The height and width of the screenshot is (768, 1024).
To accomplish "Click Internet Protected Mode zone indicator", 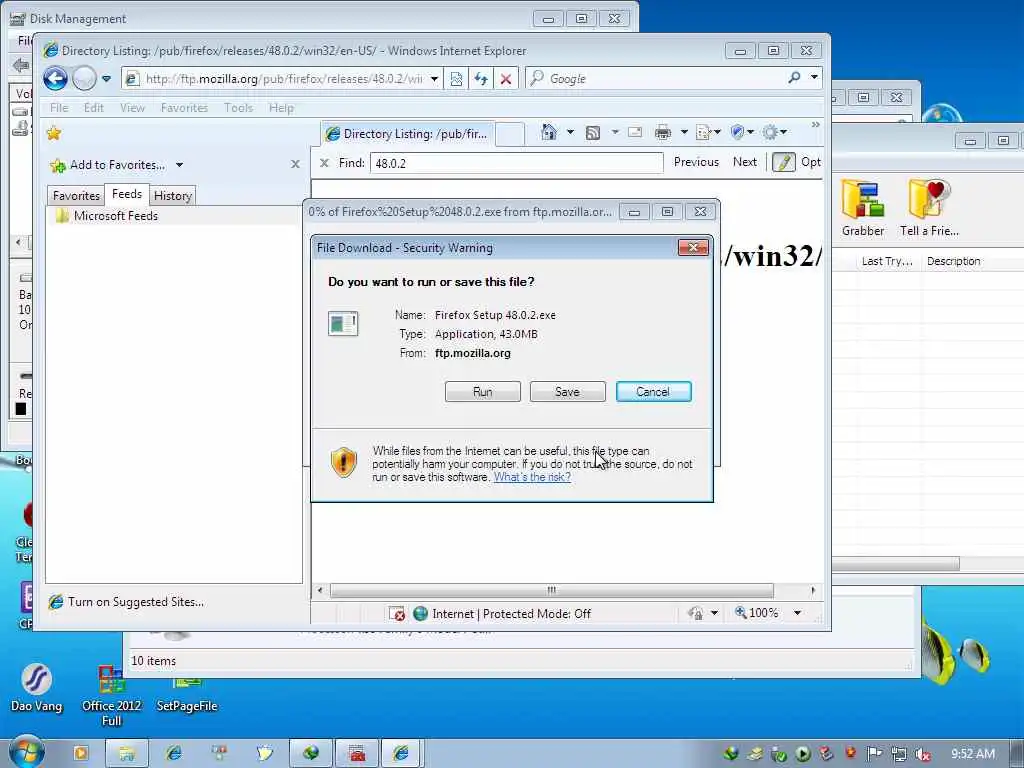I will click(x=502, y=614).
